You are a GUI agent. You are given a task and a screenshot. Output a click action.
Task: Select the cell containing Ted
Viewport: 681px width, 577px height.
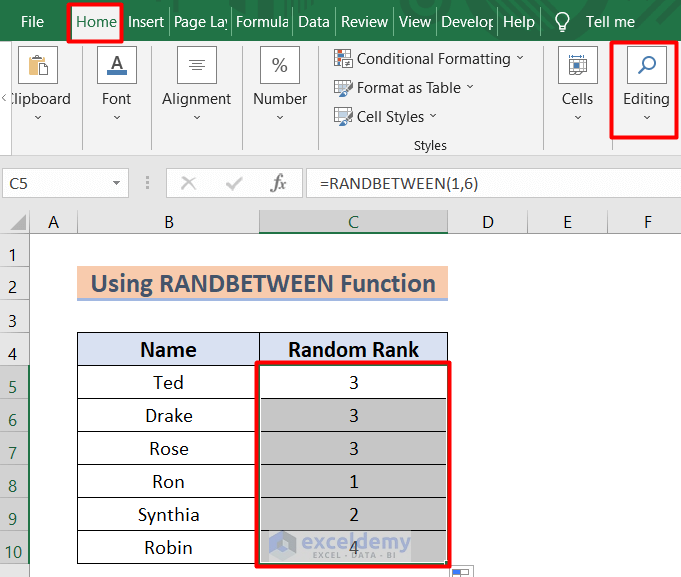(169, 382)
